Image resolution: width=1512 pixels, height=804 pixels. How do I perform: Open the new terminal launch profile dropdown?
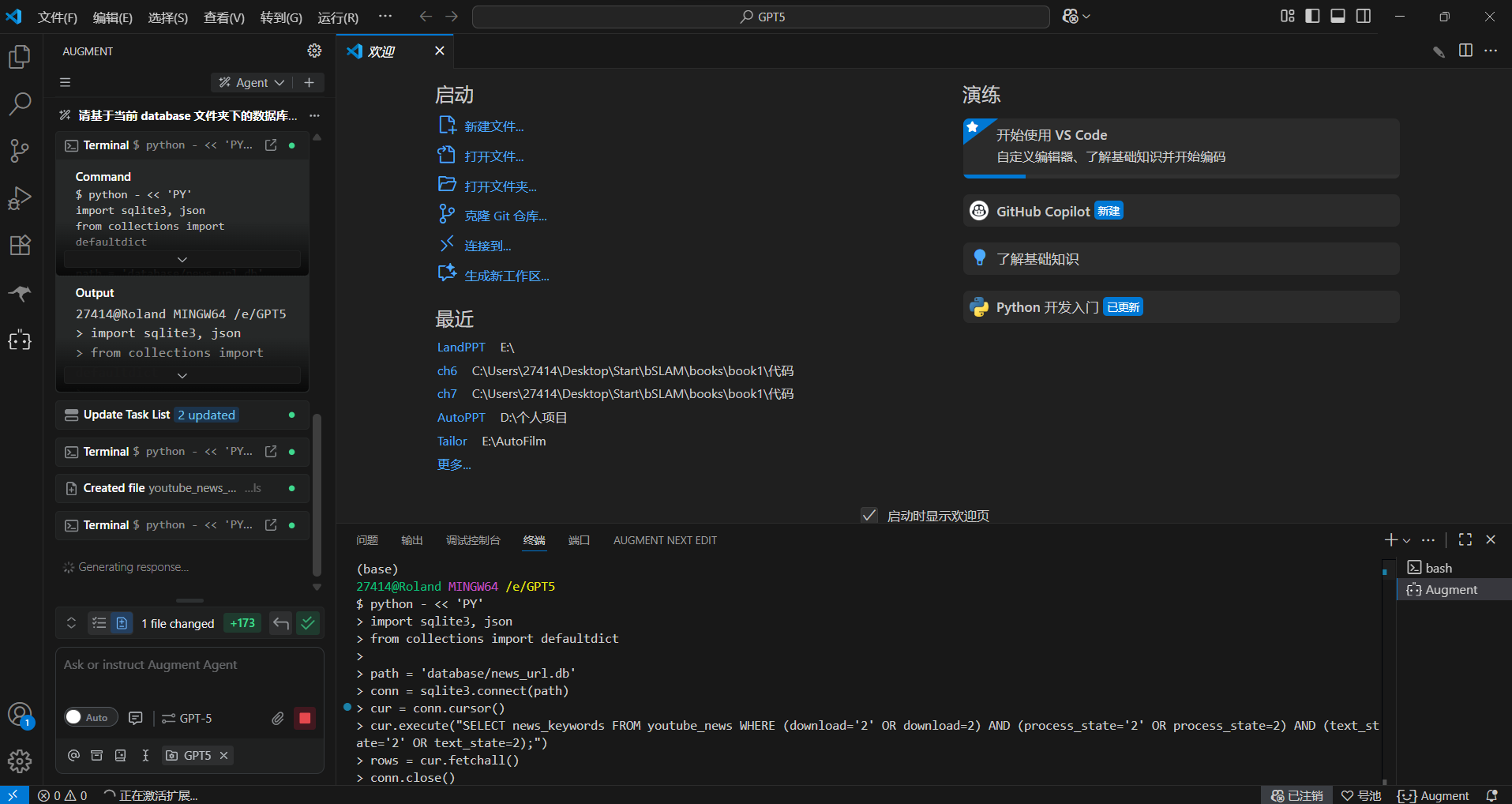tap(1407, 540)
